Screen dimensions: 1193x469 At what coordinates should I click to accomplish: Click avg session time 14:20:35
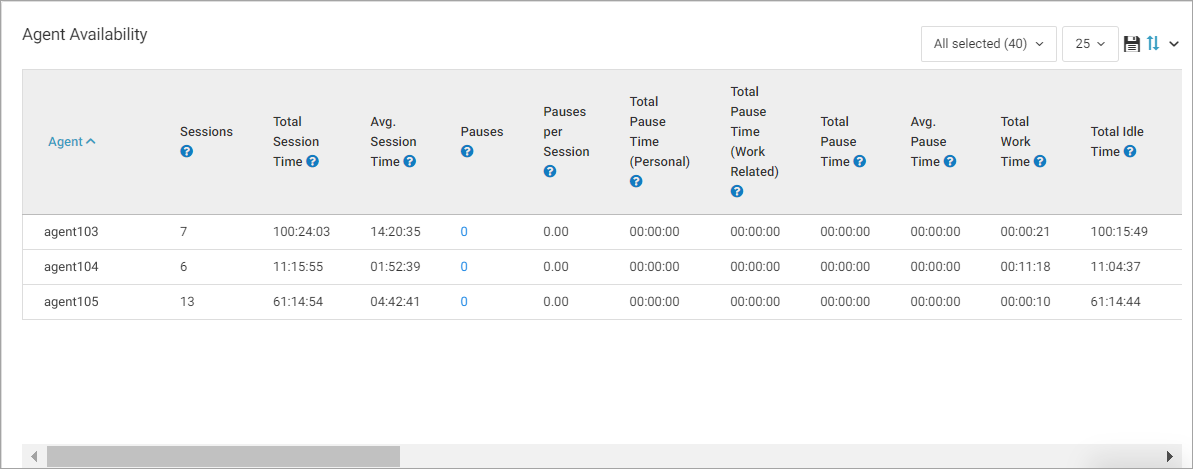point(396,231)
